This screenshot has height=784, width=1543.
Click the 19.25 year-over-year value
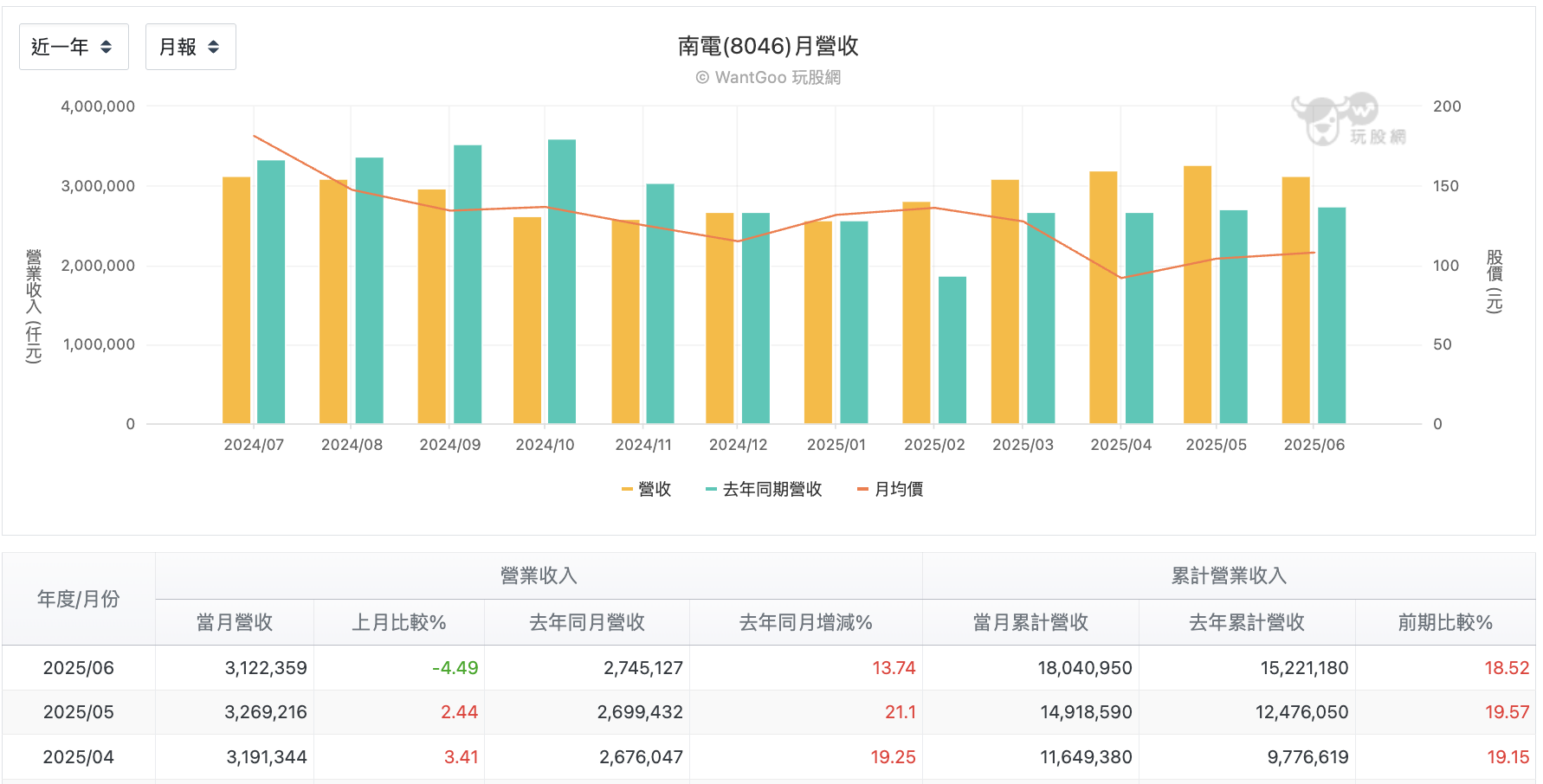(x=893, y=757)
